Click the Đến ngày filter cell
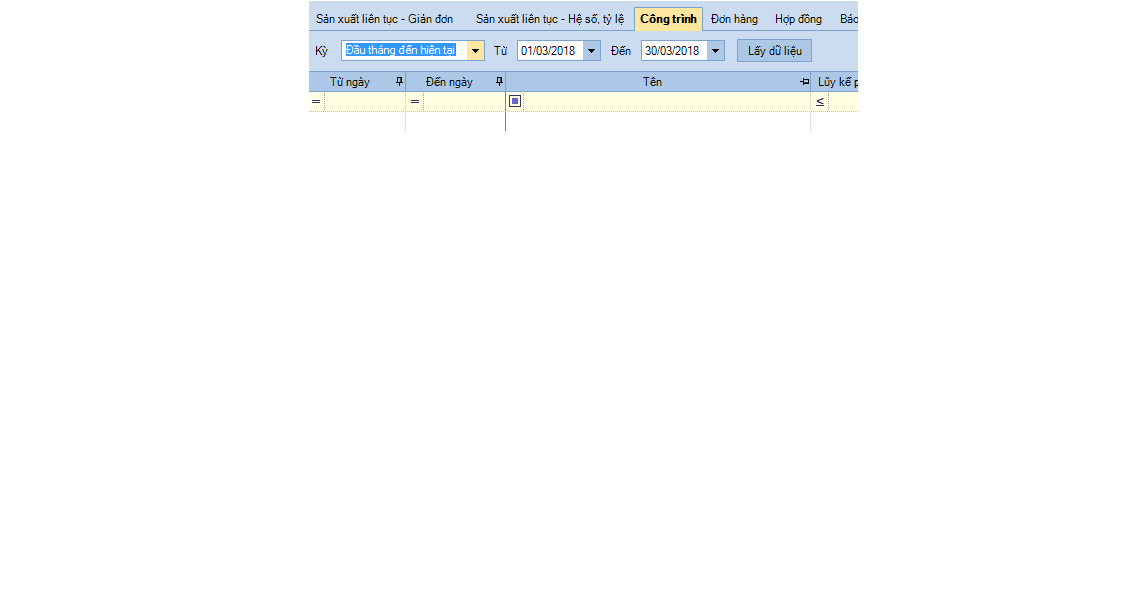 point(464,102)
